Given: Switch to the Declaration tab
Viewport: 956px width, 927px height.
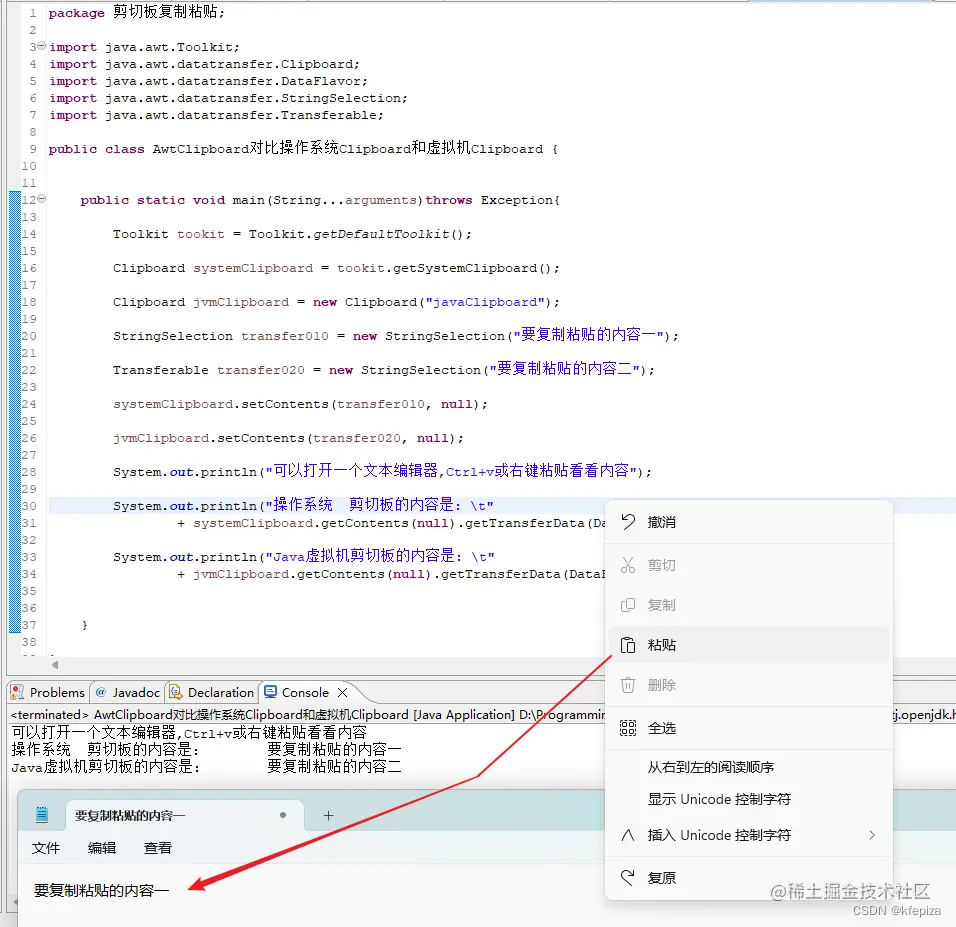Looking at the screenshot, I should pyautogui.click(x=212, y=693).
